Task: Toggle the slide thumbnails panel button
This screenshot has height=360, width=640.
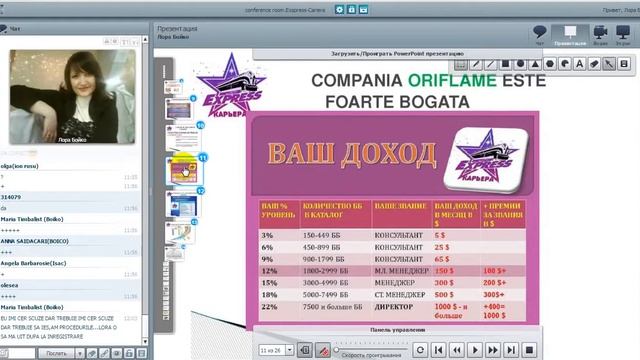Action: pos(305,350)
